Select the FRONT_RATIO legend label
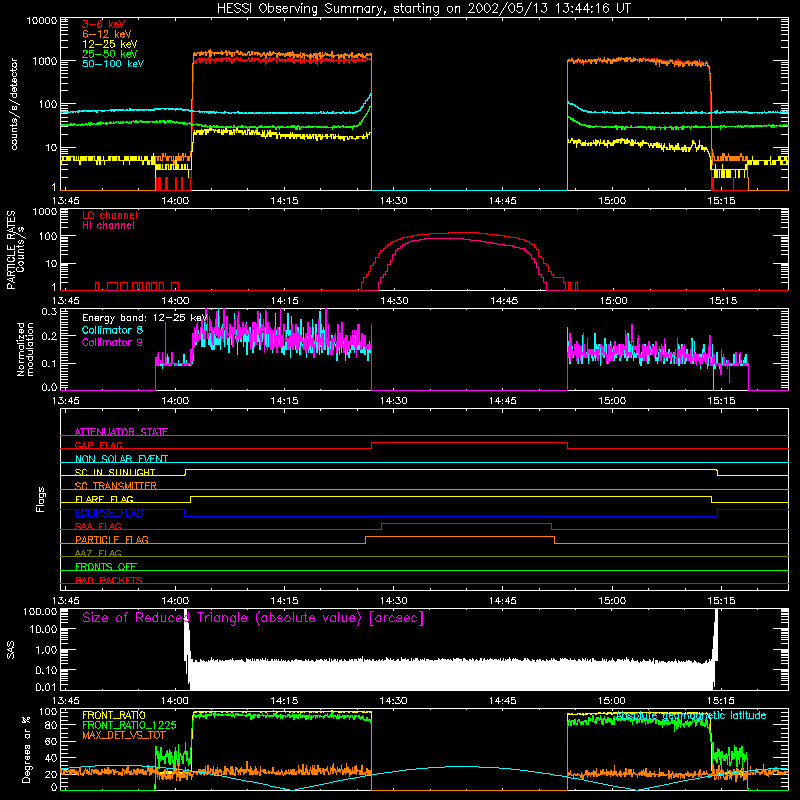The image size is (800, 800). pyautogui.click(x=114, y=715)
